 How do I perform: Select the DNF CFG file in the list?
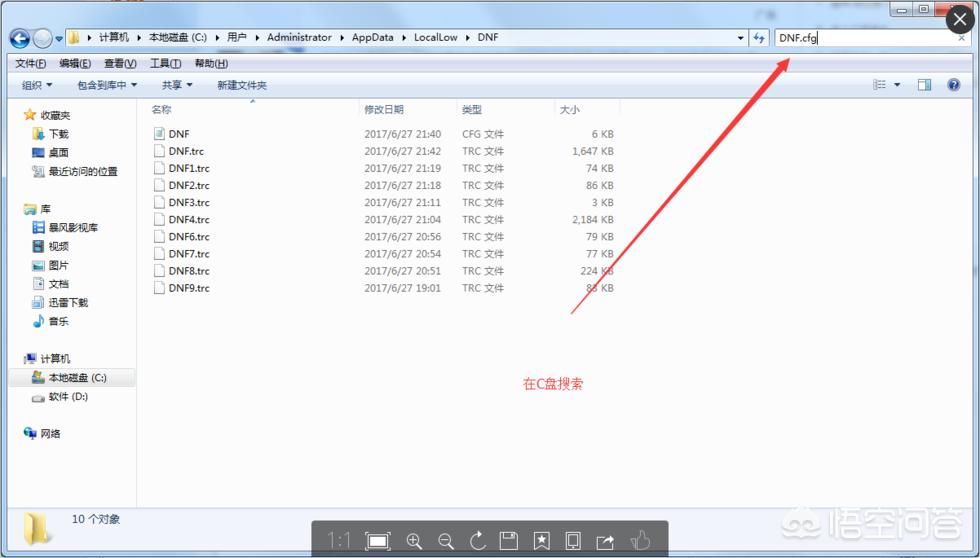[178, 134]
